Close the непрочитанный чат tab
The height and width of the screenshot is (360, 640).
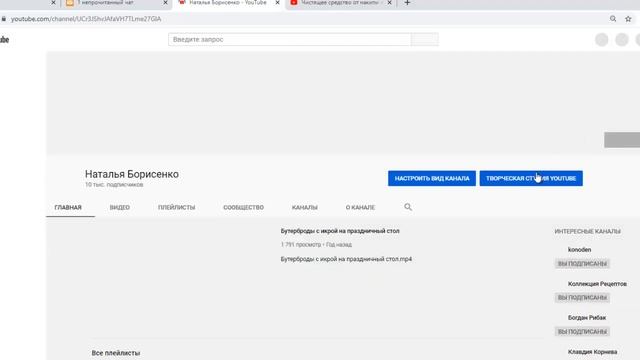coord(165,3)
